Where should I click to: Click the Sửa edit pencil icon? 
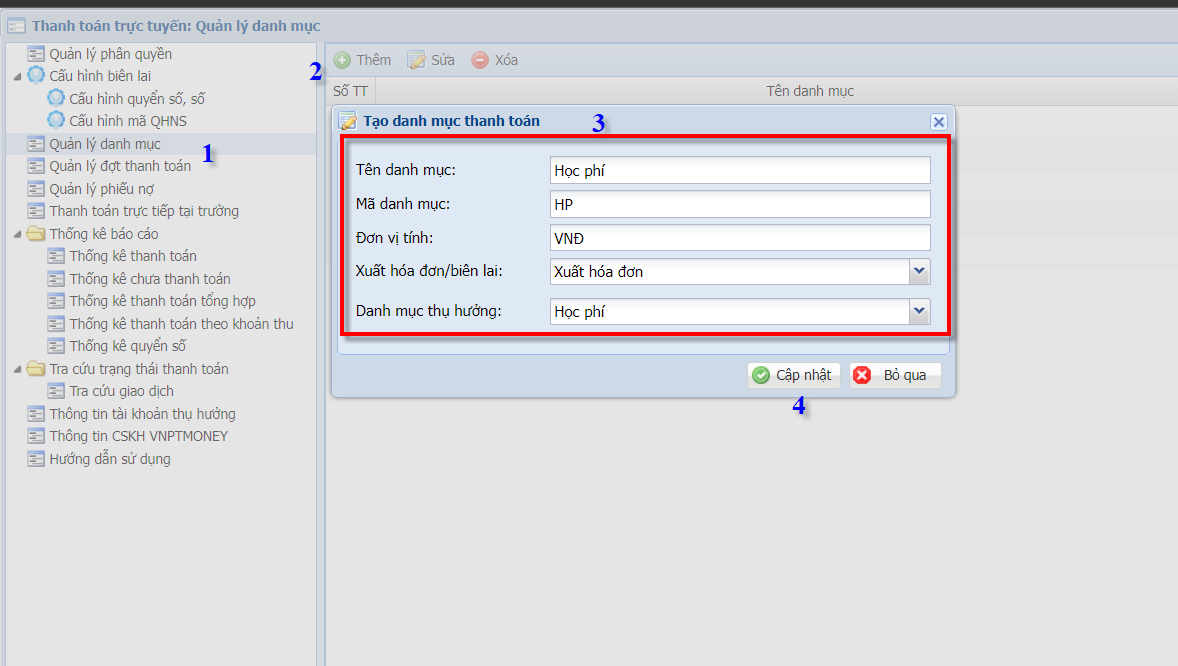coord(416,60)
